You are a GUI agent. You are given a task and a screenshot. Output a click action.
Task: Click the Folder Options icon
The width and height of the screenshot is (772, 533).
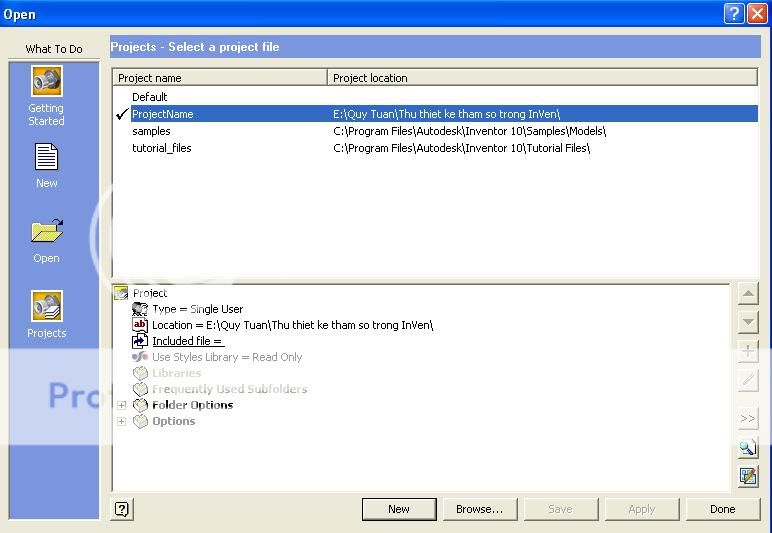click(x=140, y=405)
